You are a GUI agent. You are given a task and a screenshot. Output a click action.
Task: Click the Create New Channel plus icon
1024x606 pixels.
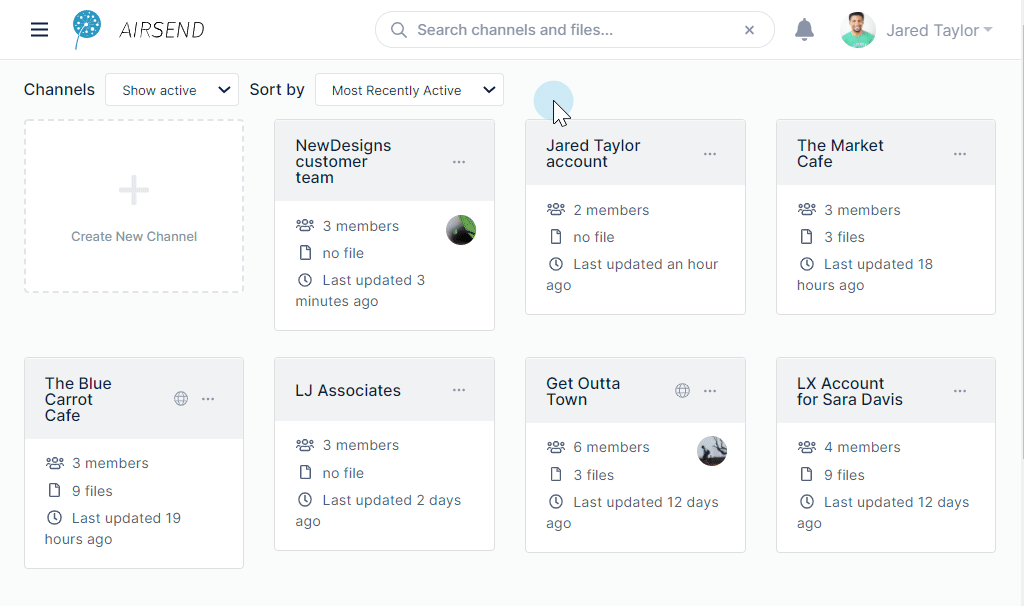click(x=134, y=190)
